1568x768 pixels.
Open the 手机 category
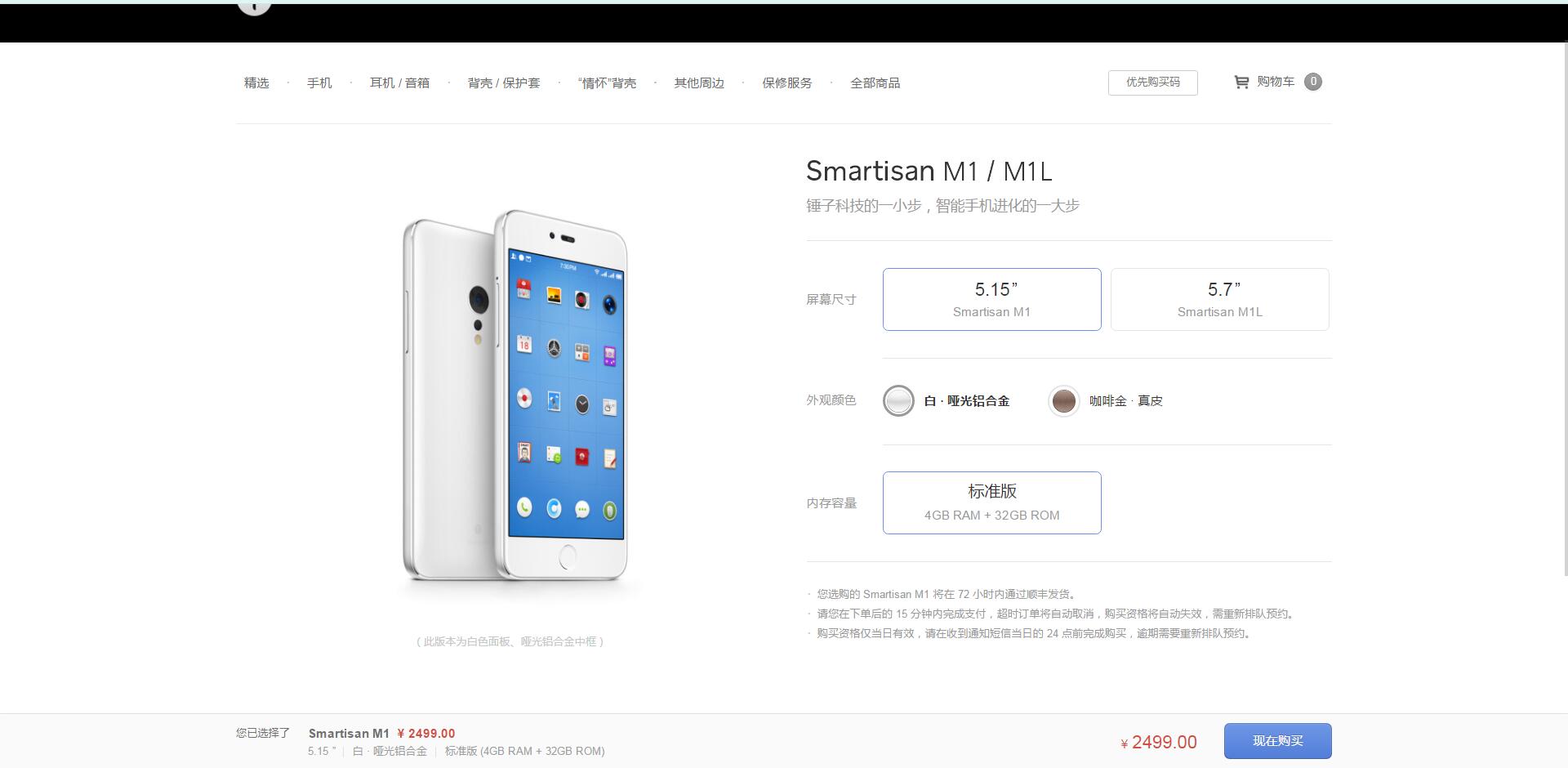pyautogui.click(x=319, y=83)
